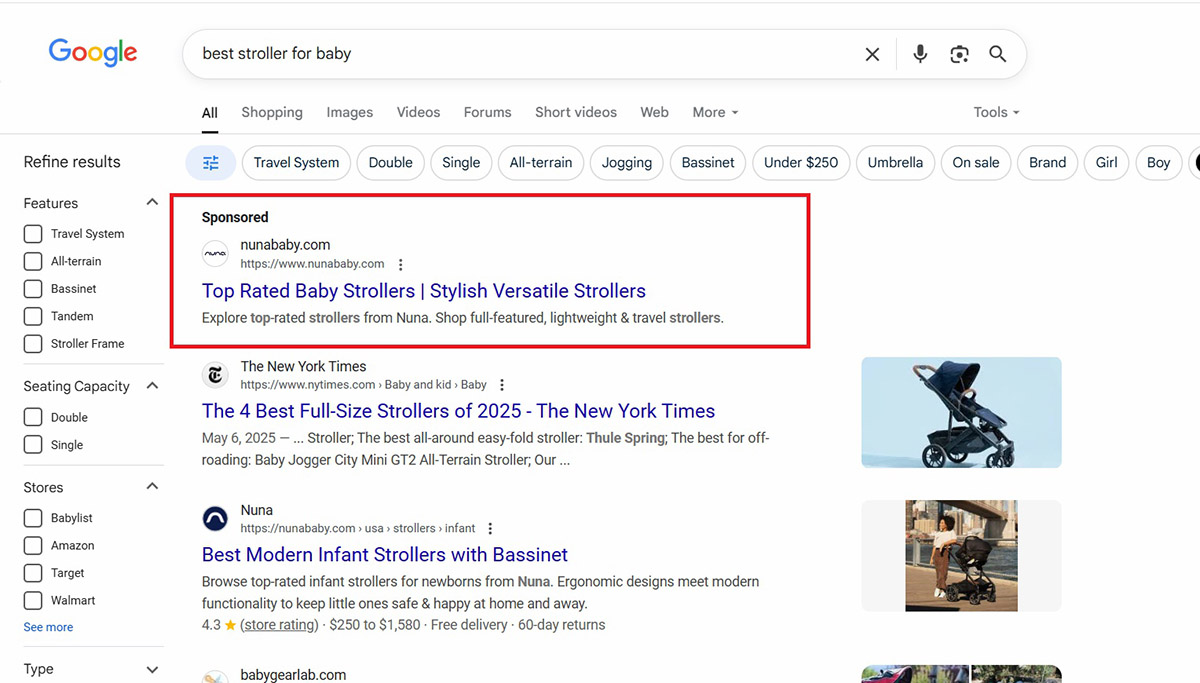
Task: Click the search magnifier icon
Action: (997, 54)
